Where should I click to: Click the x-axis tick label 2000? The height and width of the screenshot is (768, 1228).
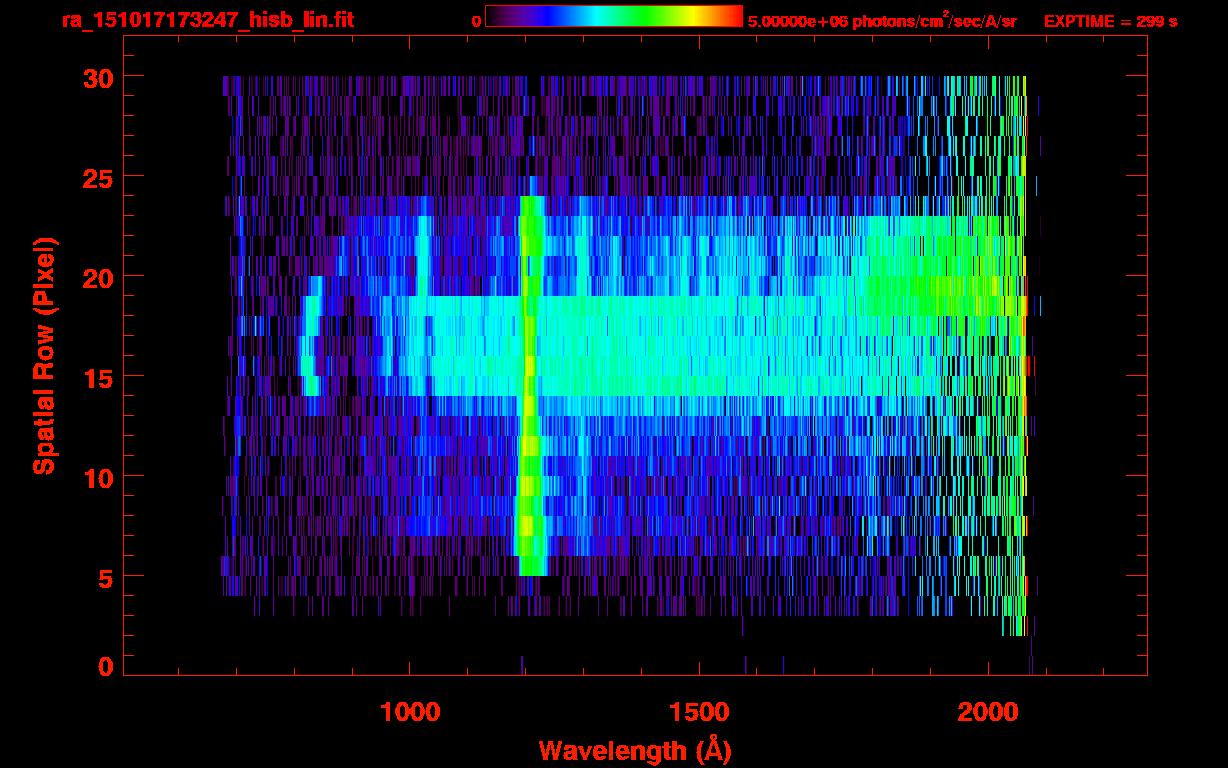[x=988, y=712]
